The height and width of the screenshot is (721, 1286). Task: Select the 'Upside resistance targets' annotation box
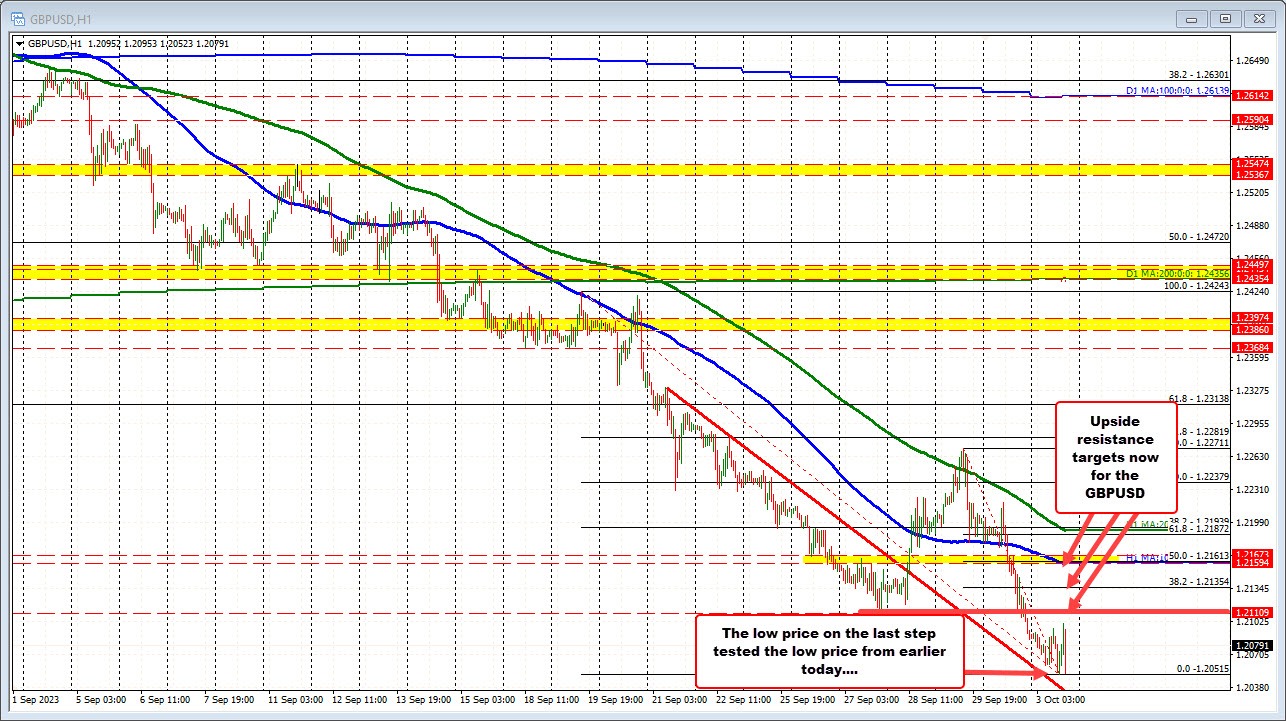pyautogui.click(x=1114, y=456)
